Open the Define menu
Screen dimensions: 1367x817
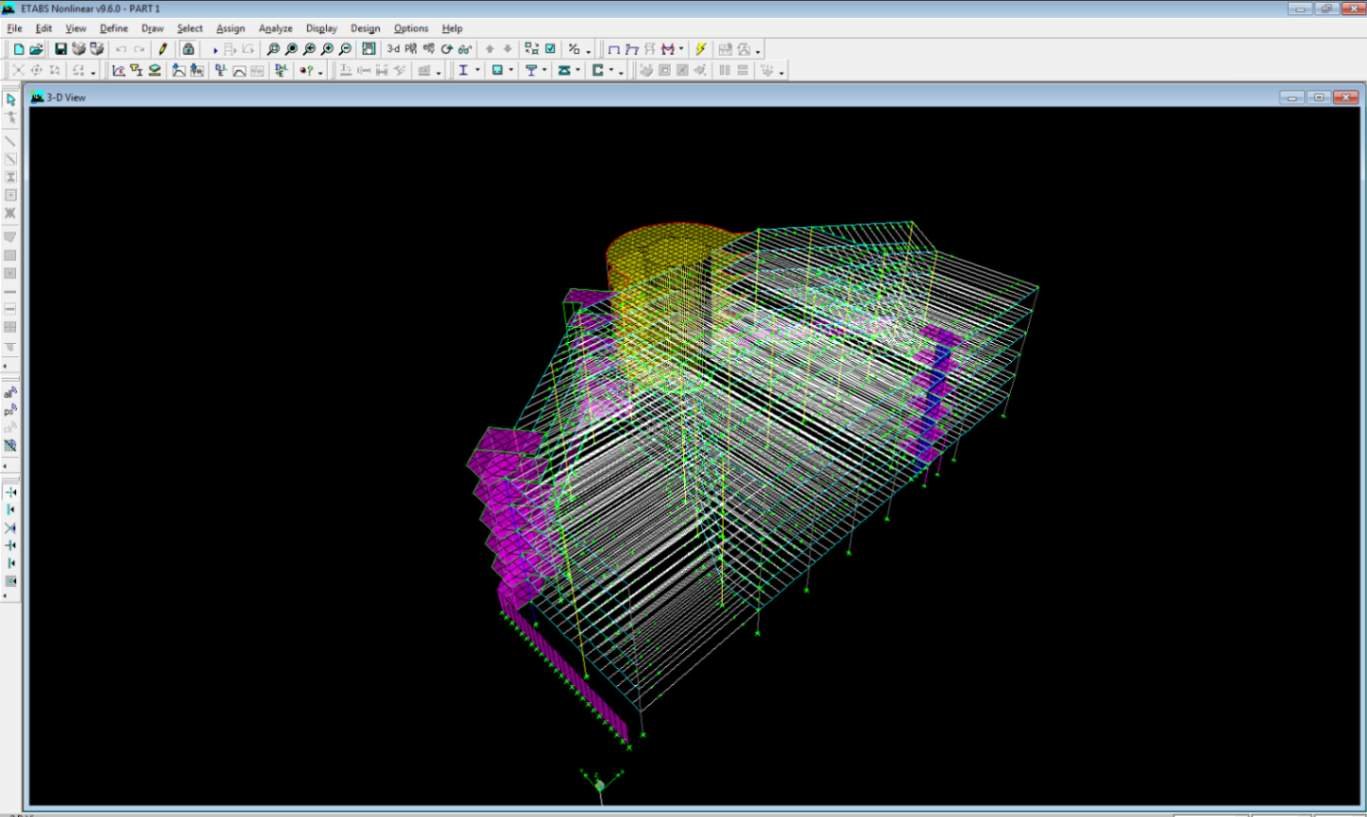click(x=114, y=28)
